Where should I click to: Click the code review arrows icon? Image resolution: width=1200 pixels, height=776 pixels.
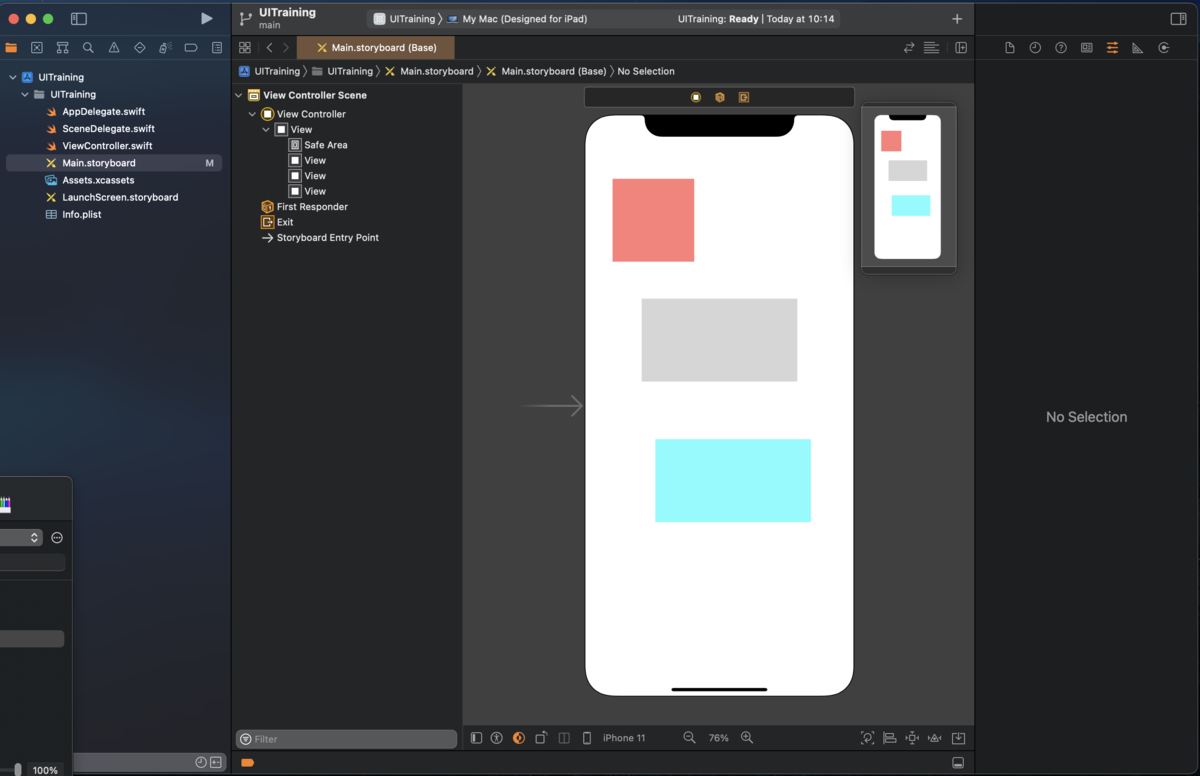click(909, 48)
